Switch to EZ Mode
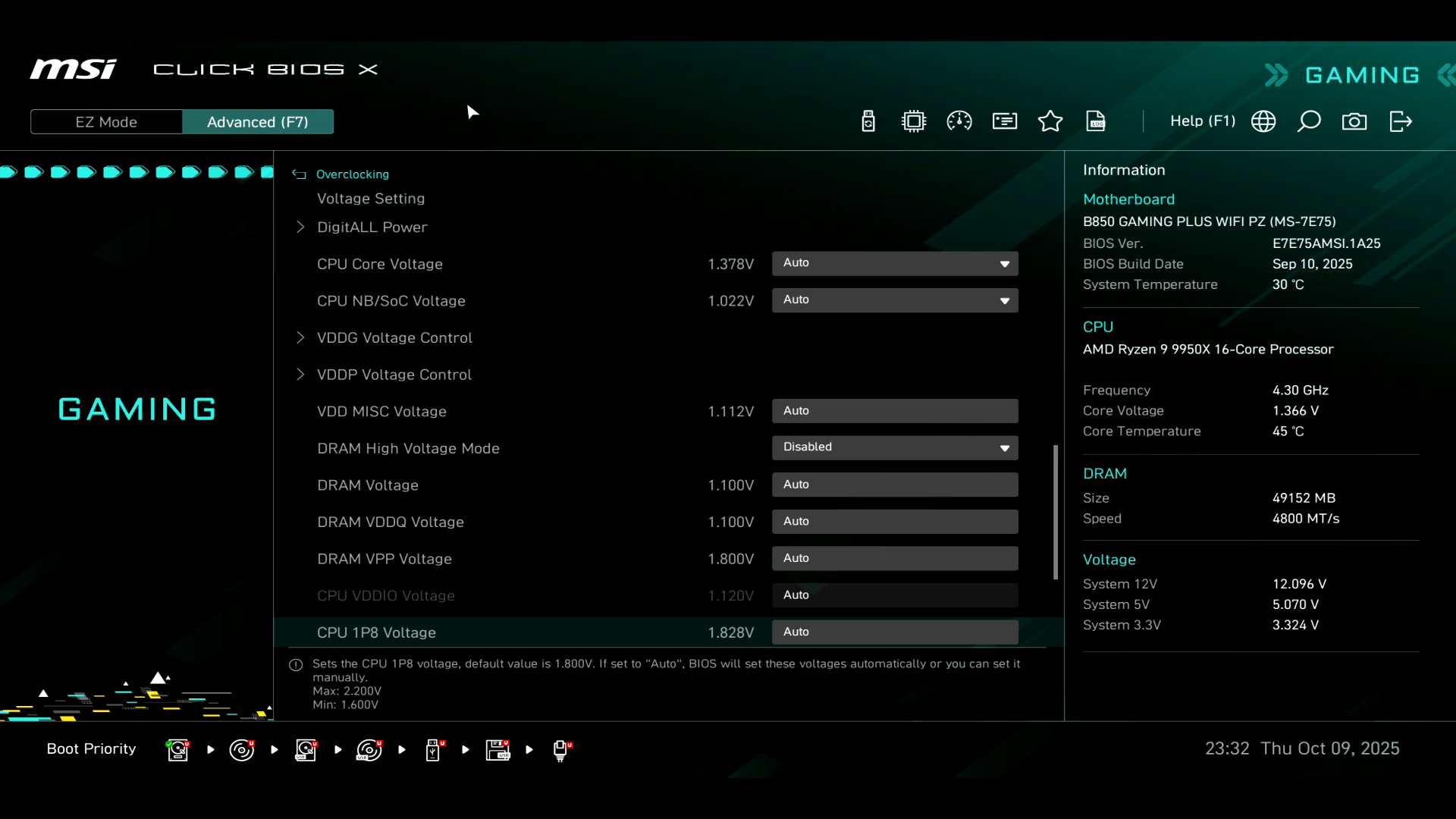The image size is (1456, 819). click(x=106, y=122)
